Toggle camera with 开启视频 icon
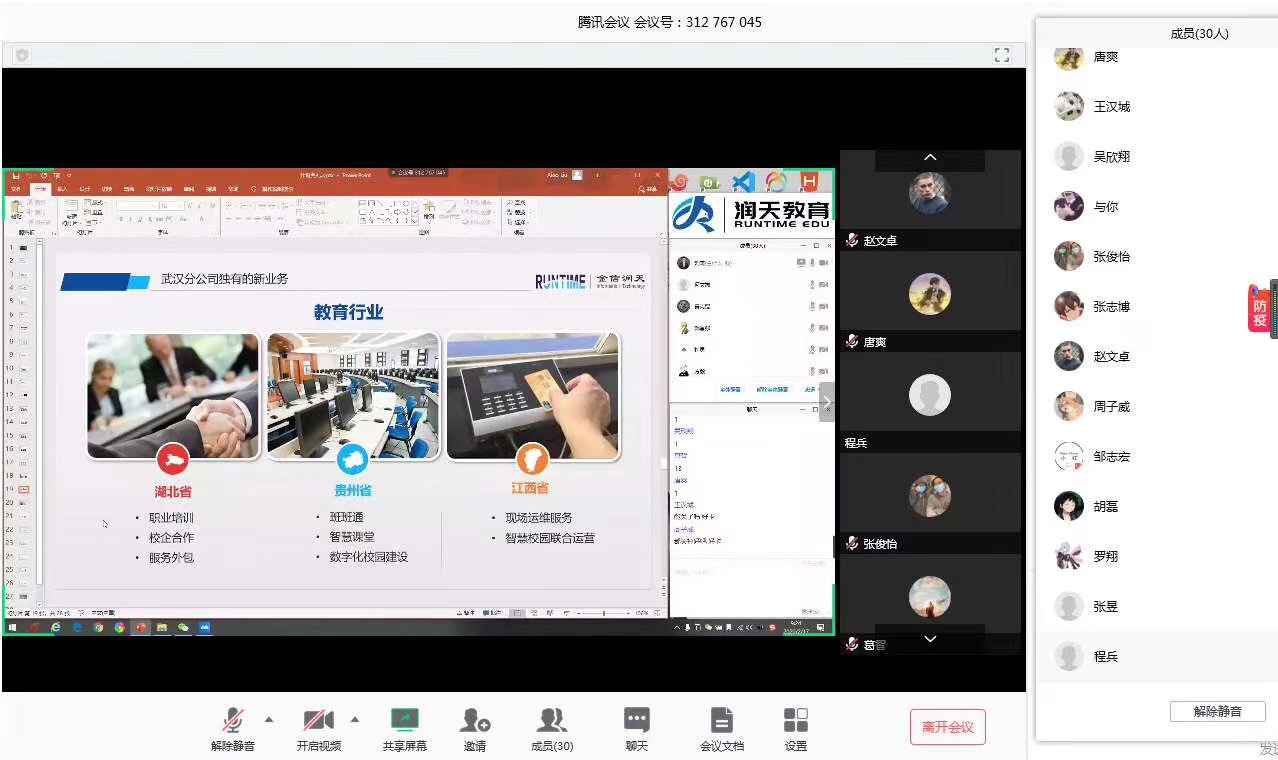1278x760 pixels. [x=318, y=721]
